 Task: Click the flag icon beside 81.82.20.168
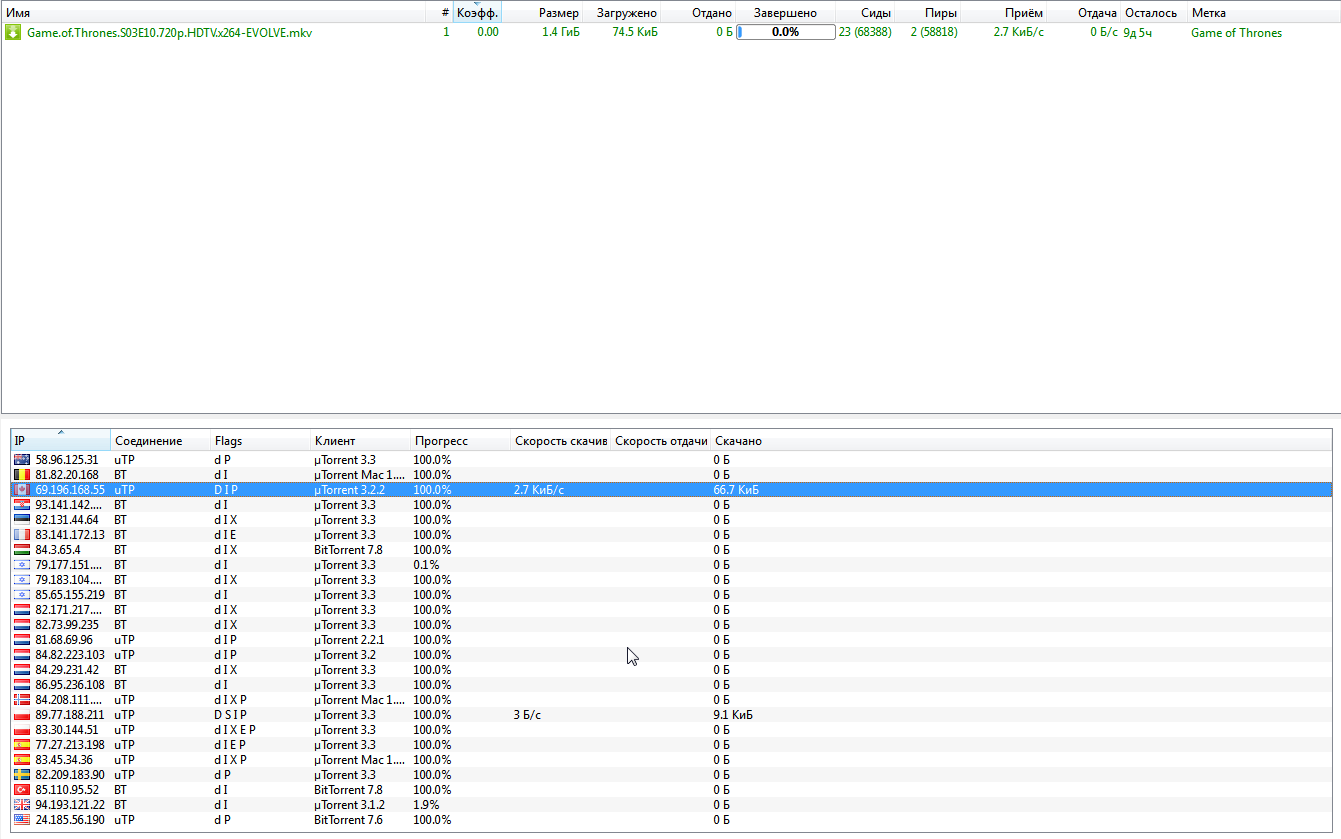pyautogui.click(x=22, y=475)
